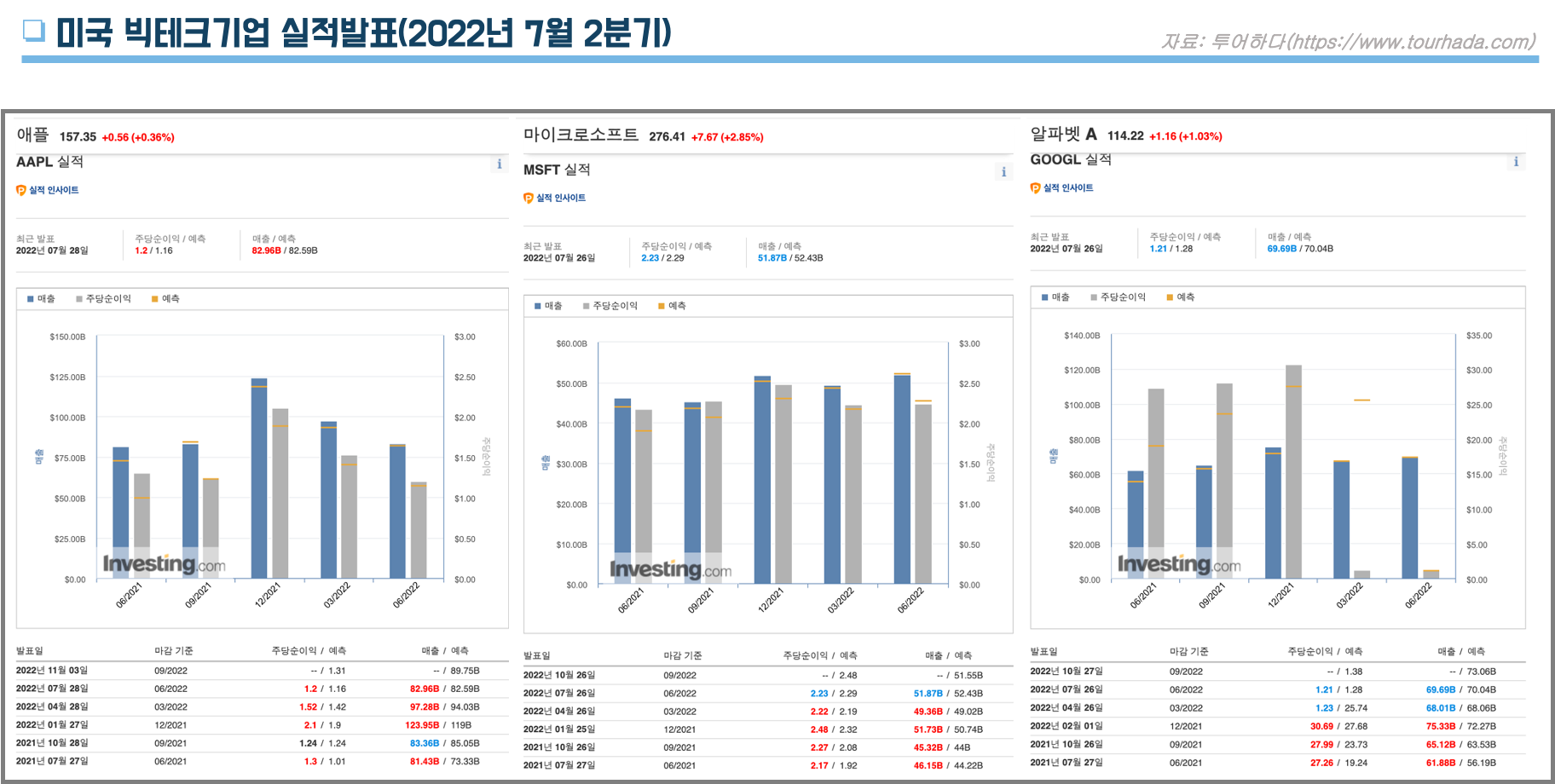Click the insight logo icon under AAPL
This screenshot has width=1555, height=784.
point(21,190)
